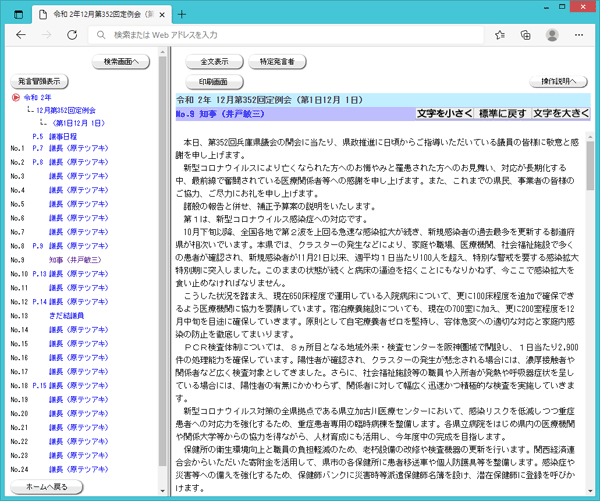Click the ホームへ戻る button

(46, 486)
